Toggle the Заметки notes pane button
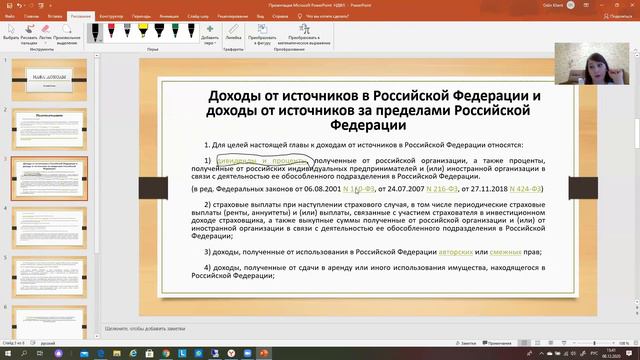Screen dimensions: 640x360 coord(466,343)
